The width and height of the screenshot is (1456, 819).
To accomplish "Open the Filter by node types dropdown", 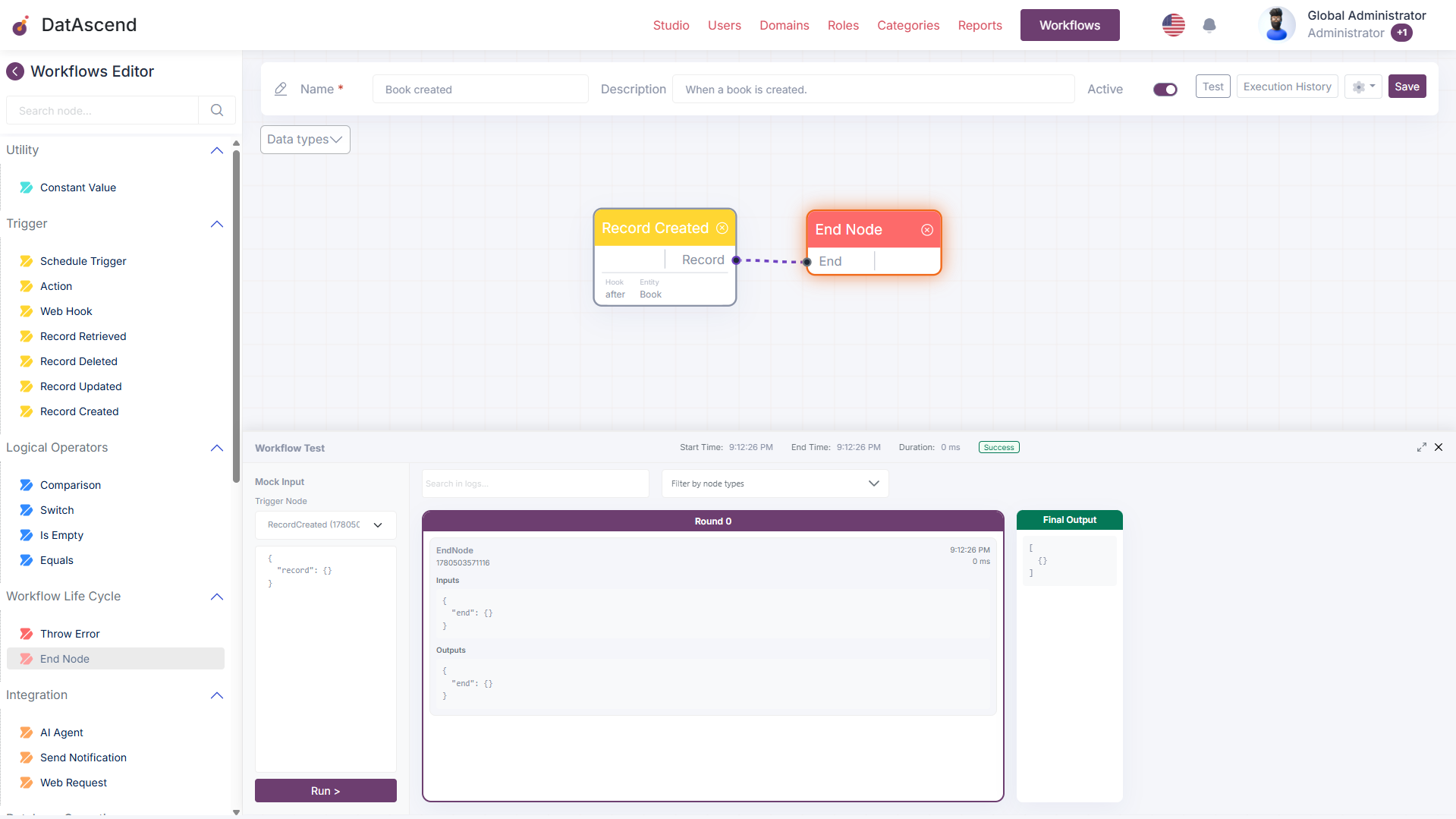I will pos(775,484).
